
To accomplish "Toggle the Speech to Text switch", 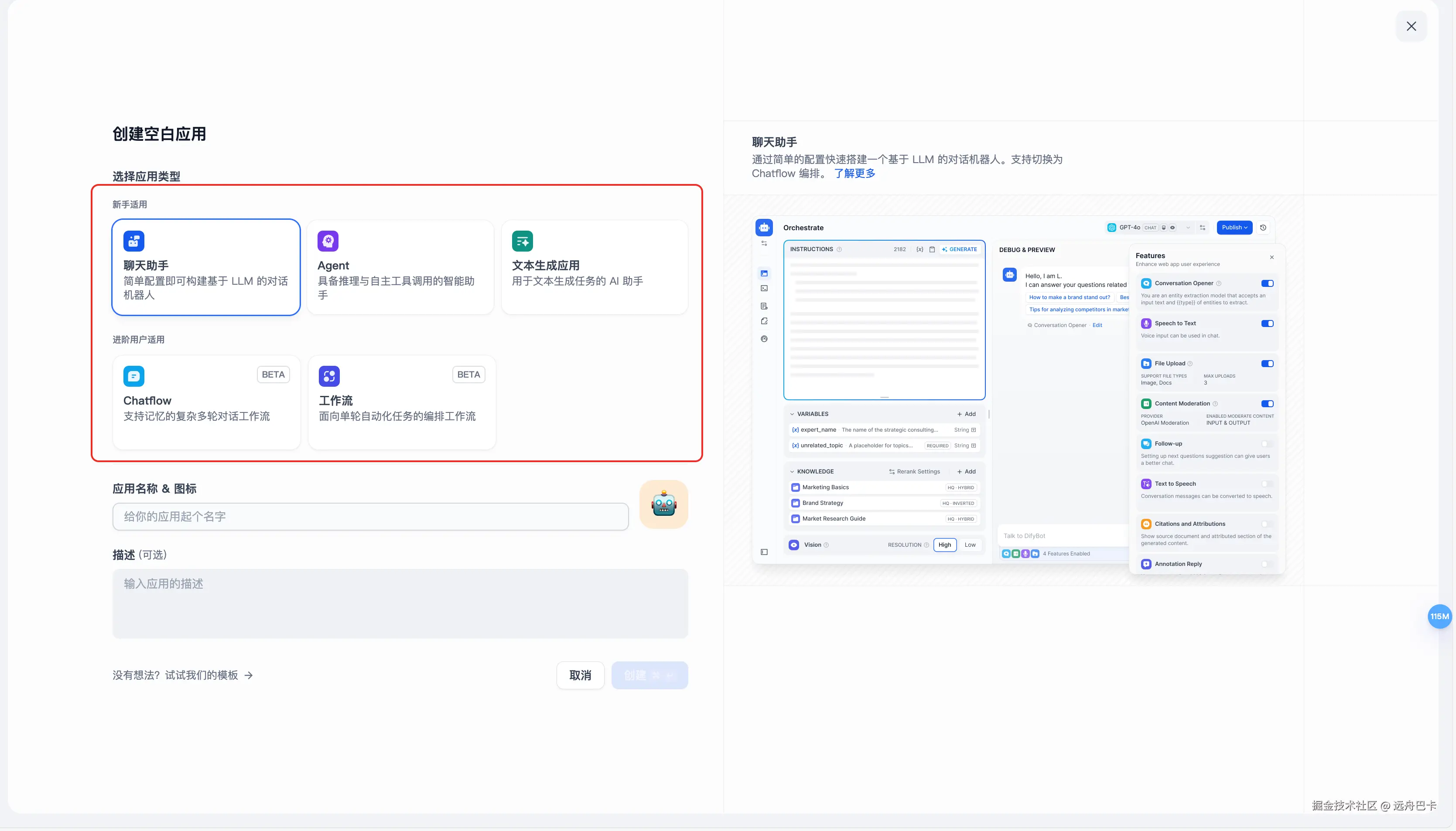I will 1267,324.
